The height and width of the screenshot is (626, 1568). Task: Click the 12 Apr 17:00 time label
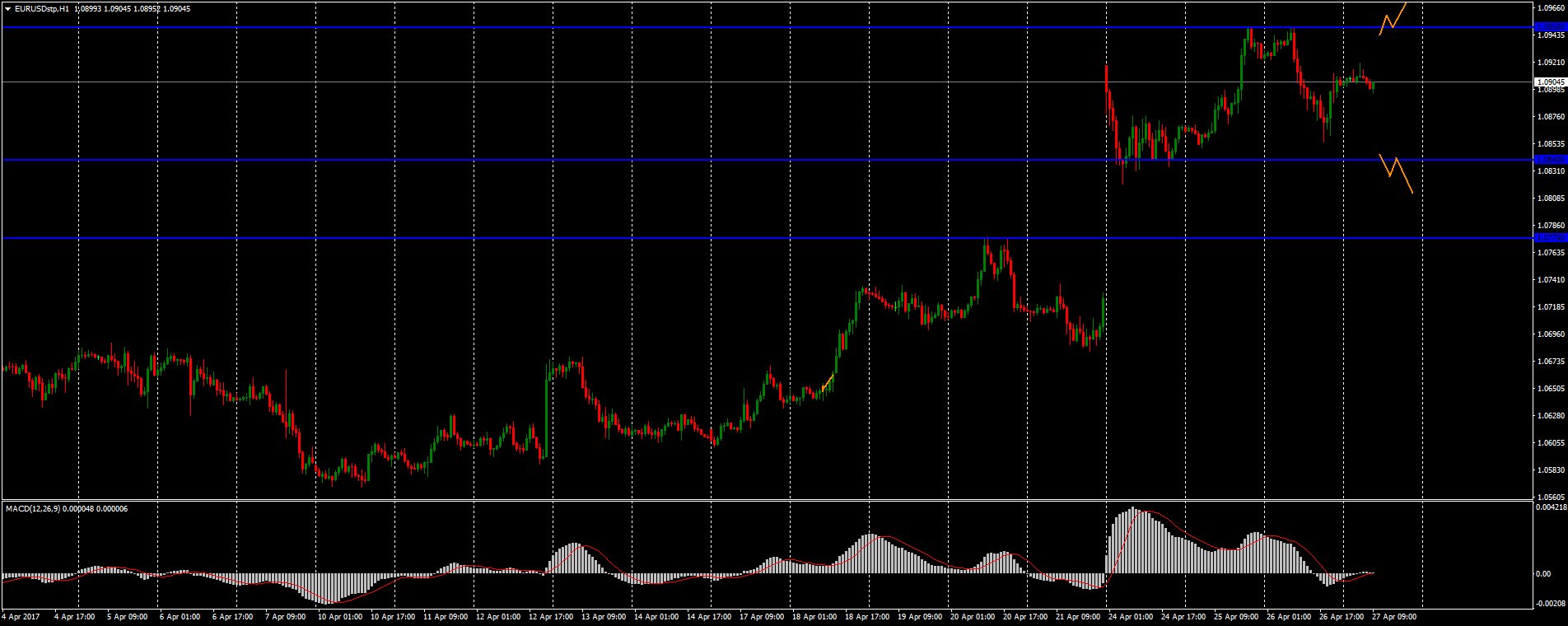click(551, 616)
